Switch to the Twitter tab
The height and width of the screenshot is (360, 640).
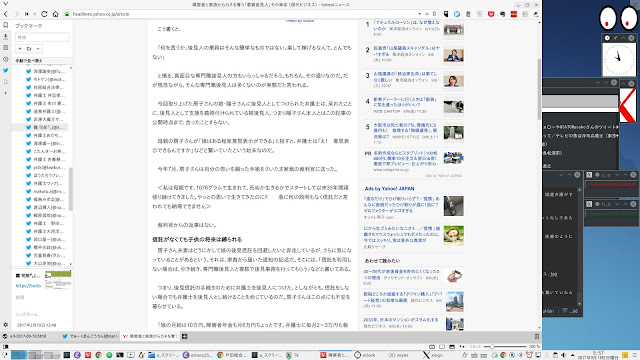point(90,336)
